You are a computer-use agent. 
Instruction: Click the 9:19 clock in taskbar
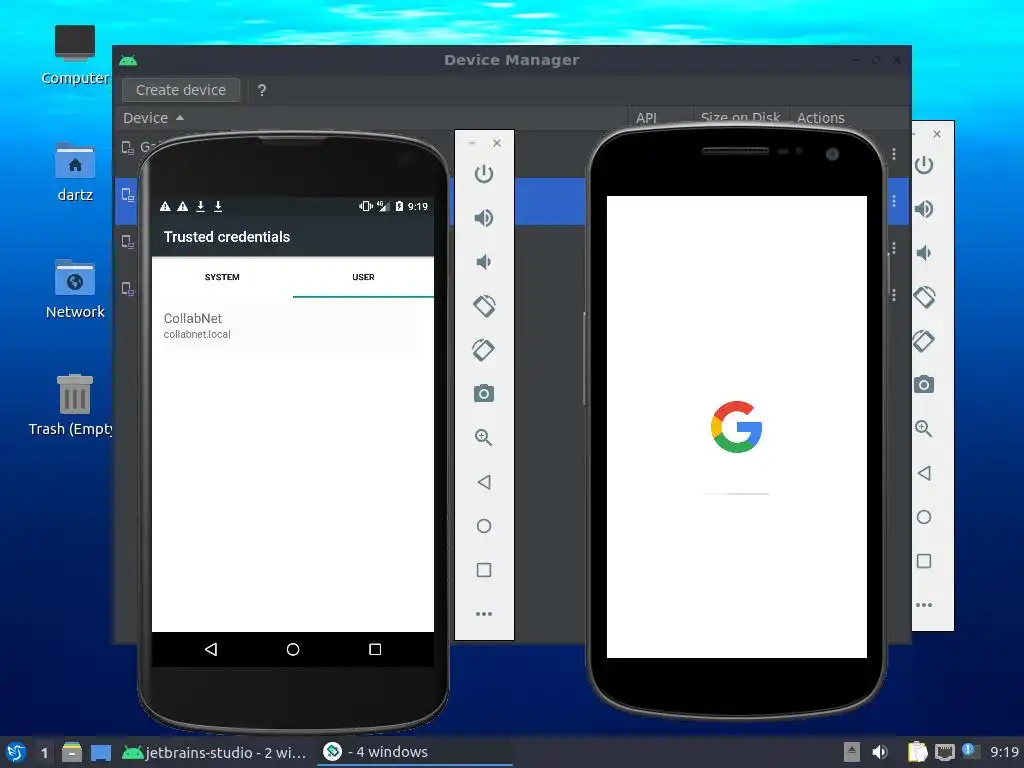point(1004,752)
